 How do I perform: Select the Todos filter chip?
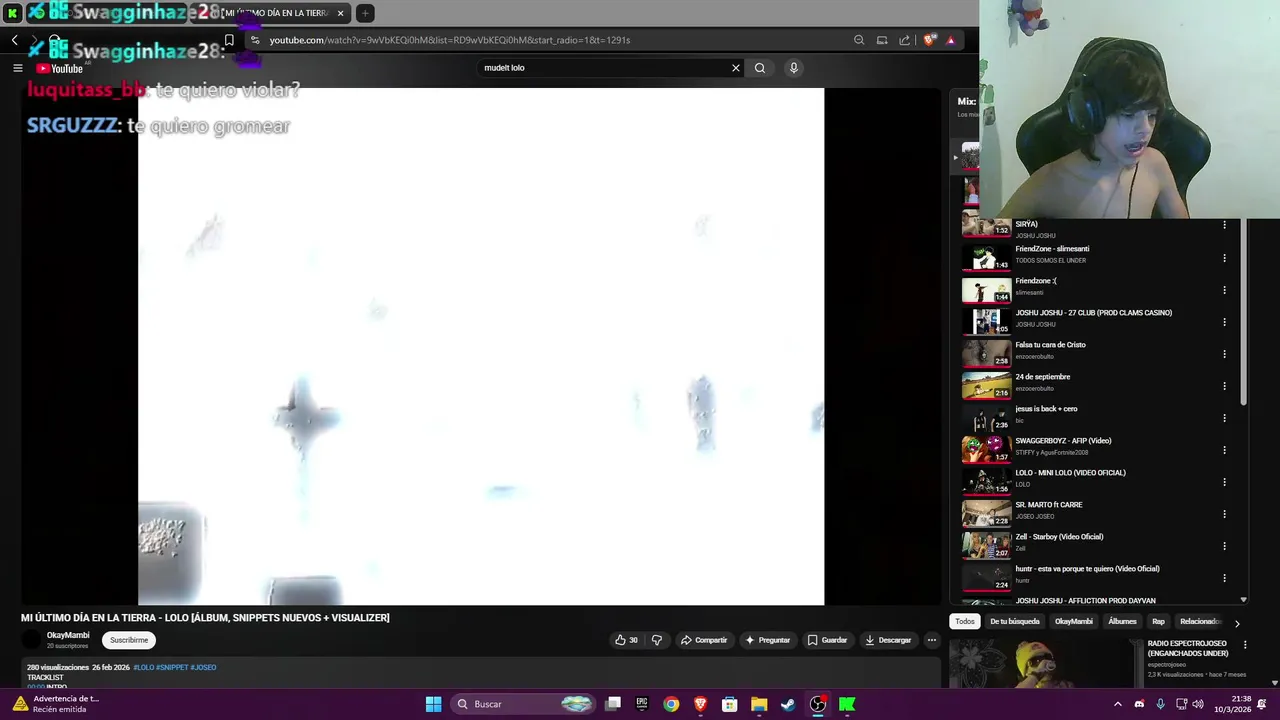[965, 621]
